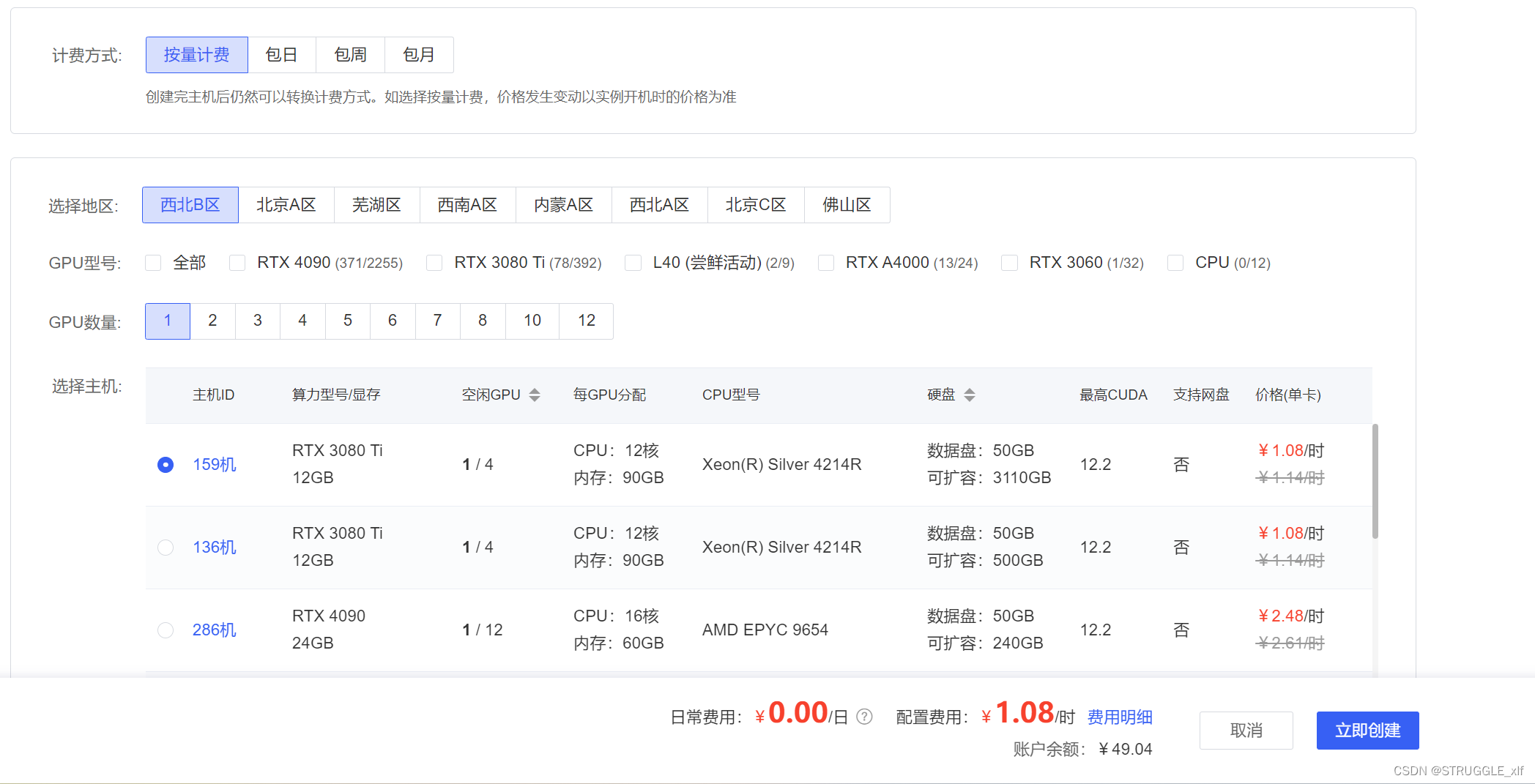Sort hosts by 空闲GPU column arrows
This screenshot has width=1535, height=784.
(535, 395)
